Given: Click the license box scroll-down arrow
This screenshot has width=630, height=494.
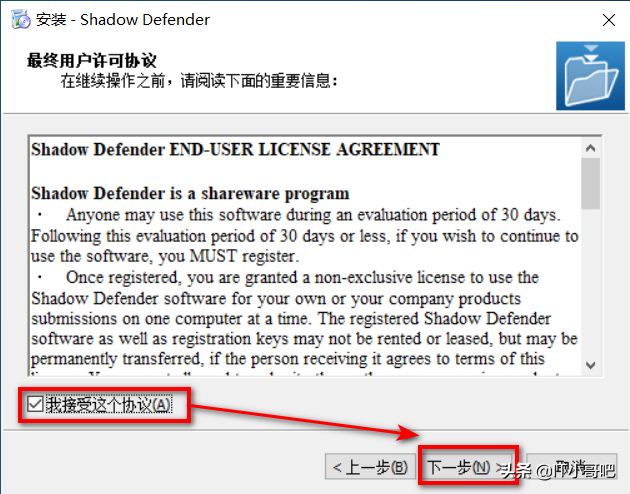Looking at the screenshot, I should (x=590, y=365).
